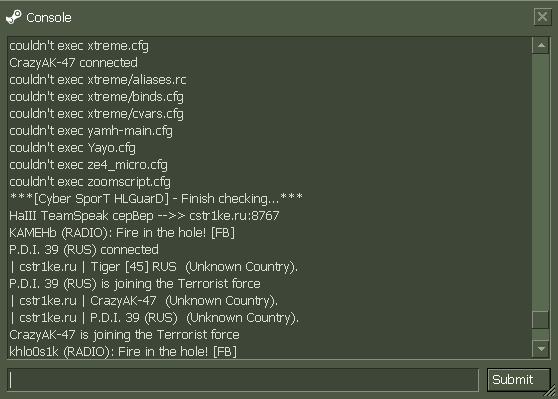
Task: Focus the console command input field
Action: point(243,380)
